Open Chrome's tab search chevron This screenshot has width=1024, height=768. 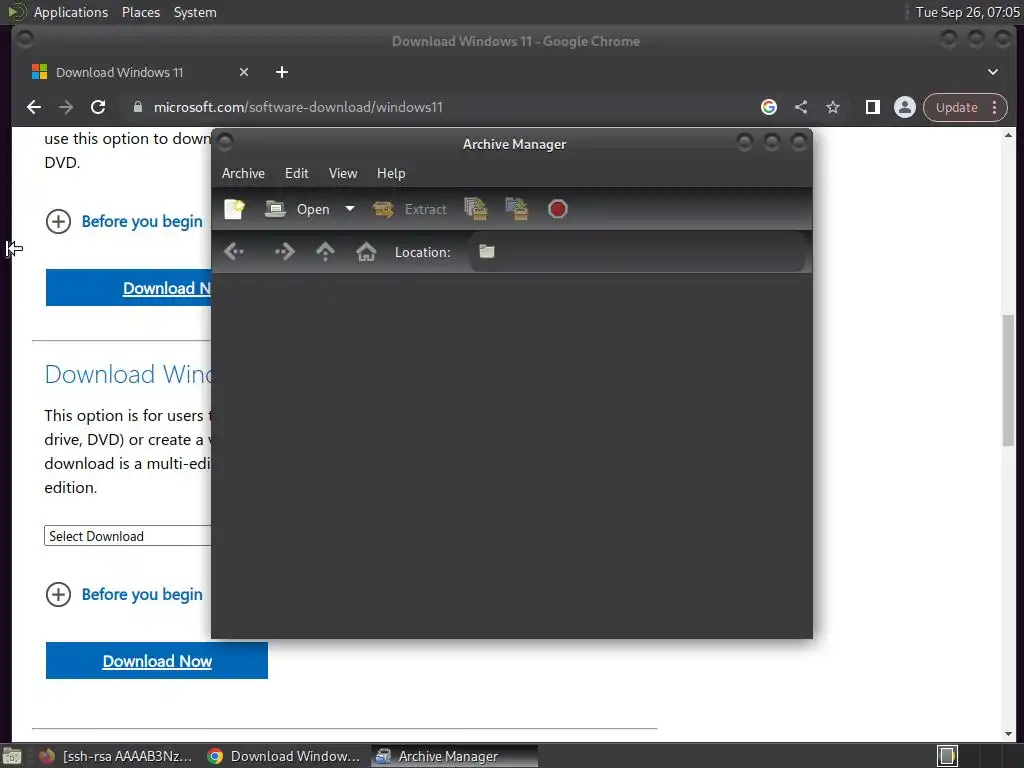[993, 72]
